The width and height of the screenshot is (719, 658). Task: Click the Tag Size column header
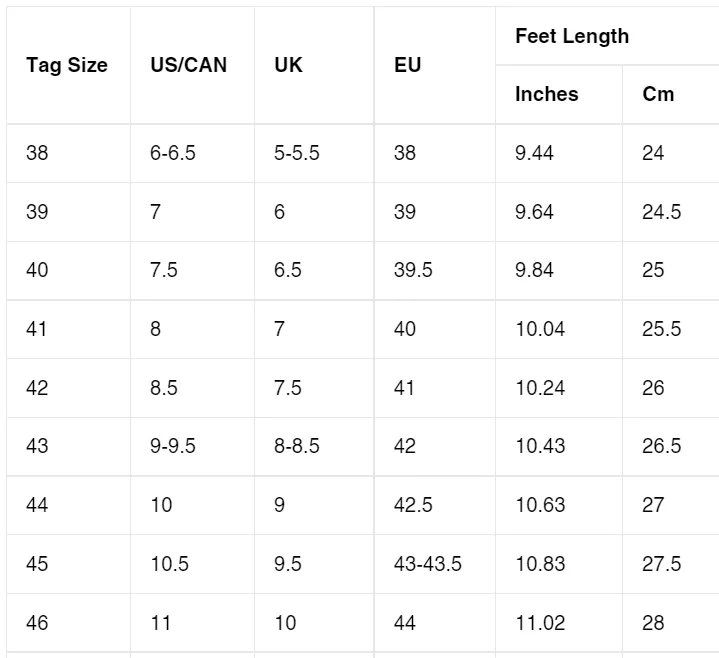click(x=68, y=65)
